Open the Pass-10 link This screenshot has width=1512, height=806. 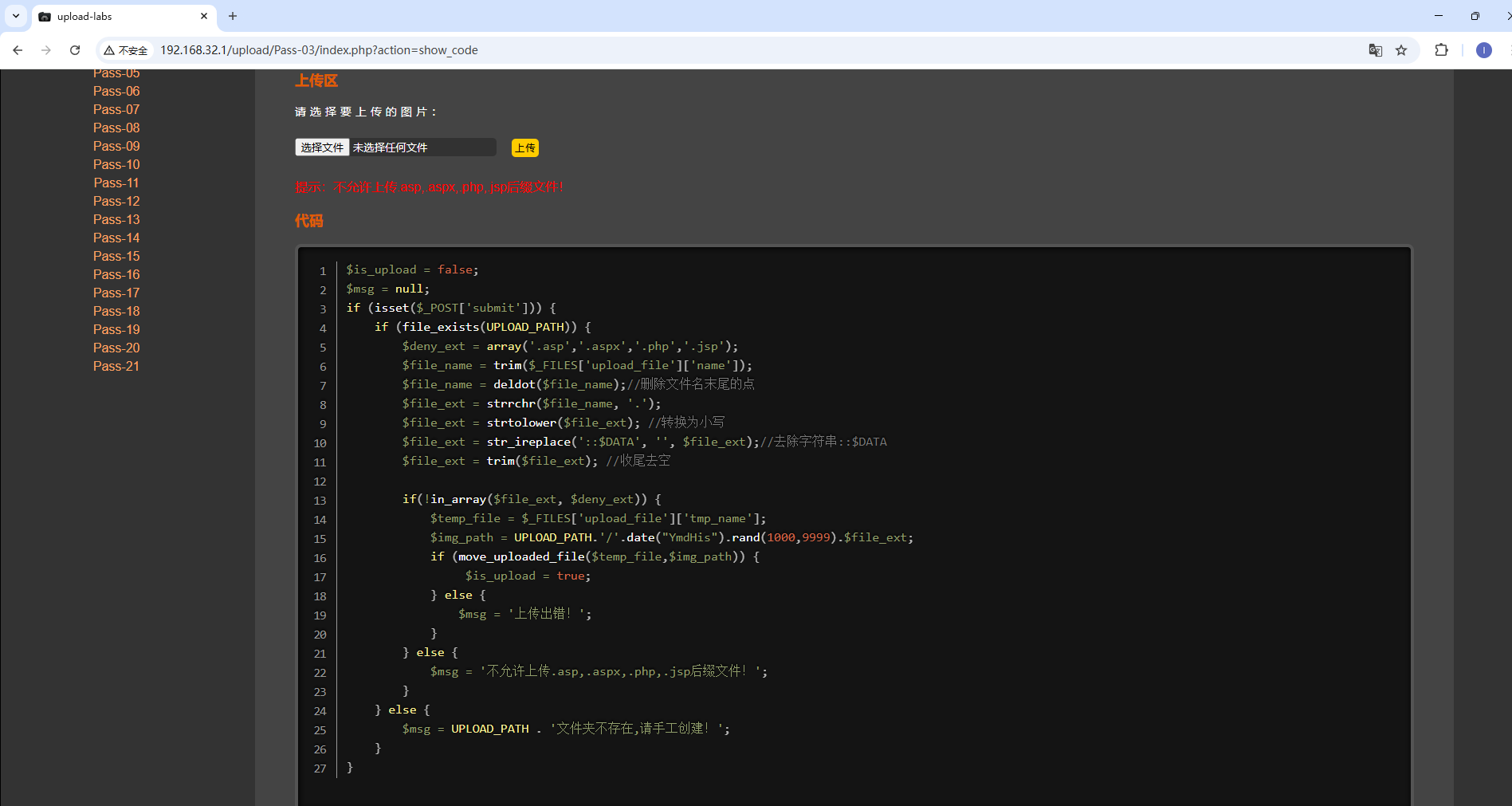point(116,164)
